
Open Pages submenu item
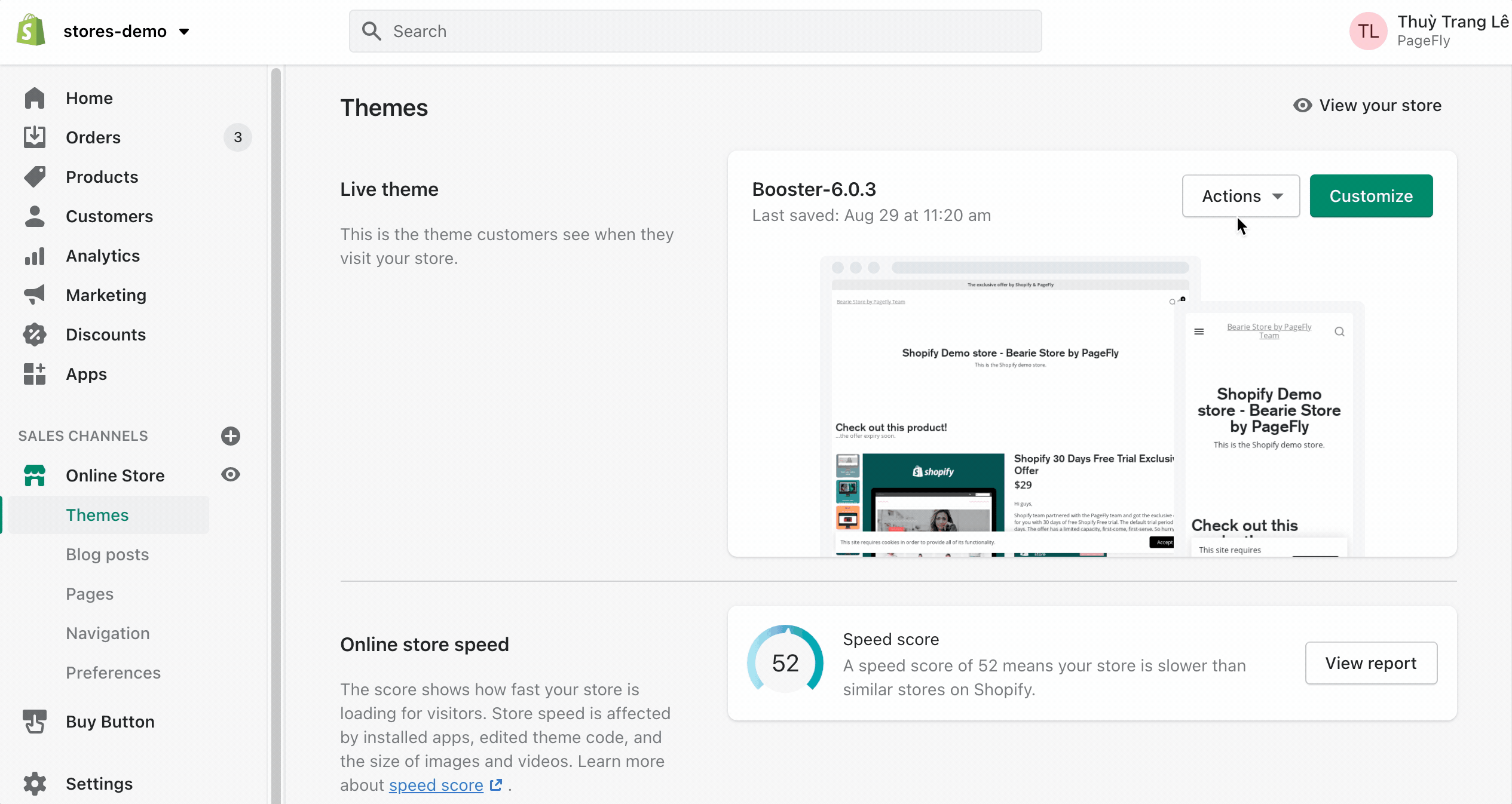tap(90, 594)
